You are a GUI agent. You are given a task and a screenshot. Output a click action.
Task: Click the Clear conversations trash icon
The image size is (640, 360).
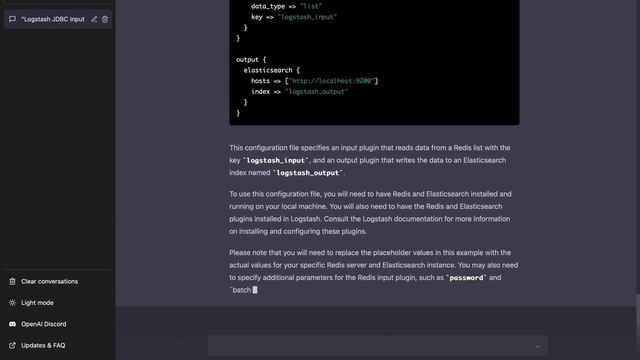point(12,282)
